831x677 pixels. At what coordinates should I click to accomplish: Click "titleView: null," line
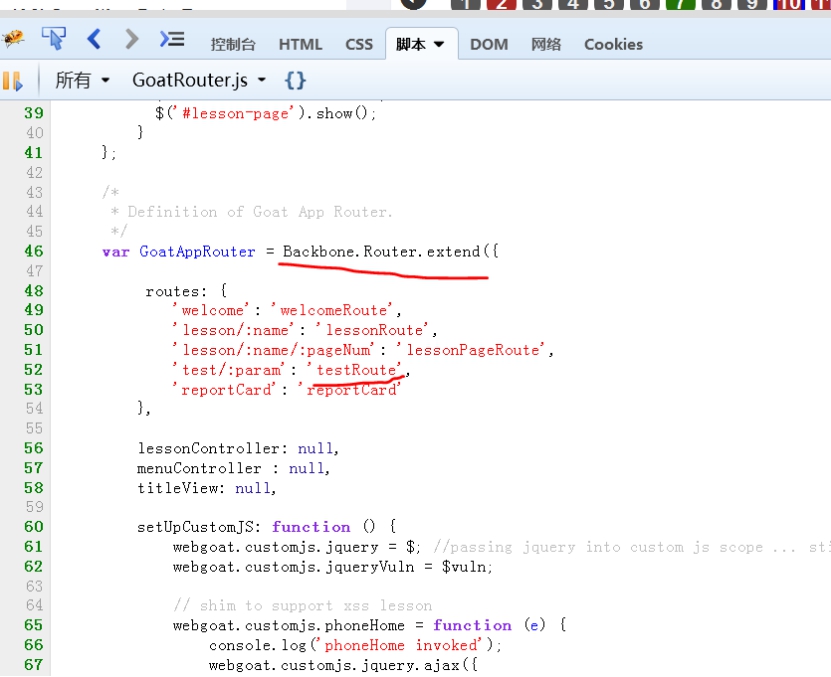(x=207, y=488)
